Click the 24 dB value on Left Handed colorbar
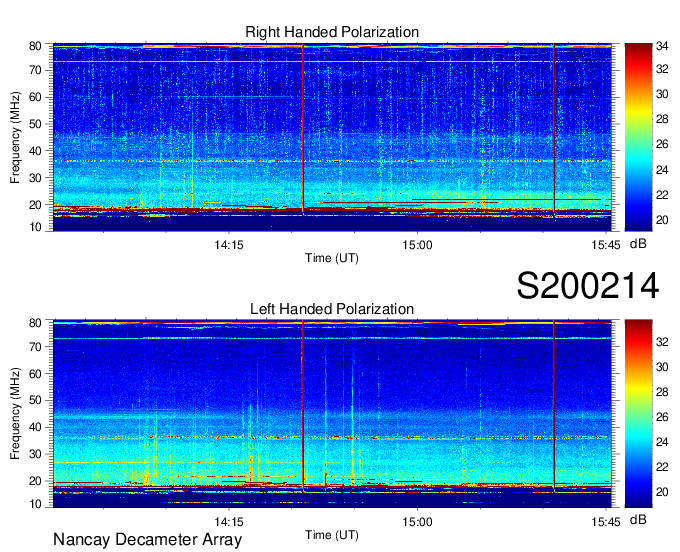Image resolution: width=680 pixels, height=552 pixels. click(x=662, y=442)
